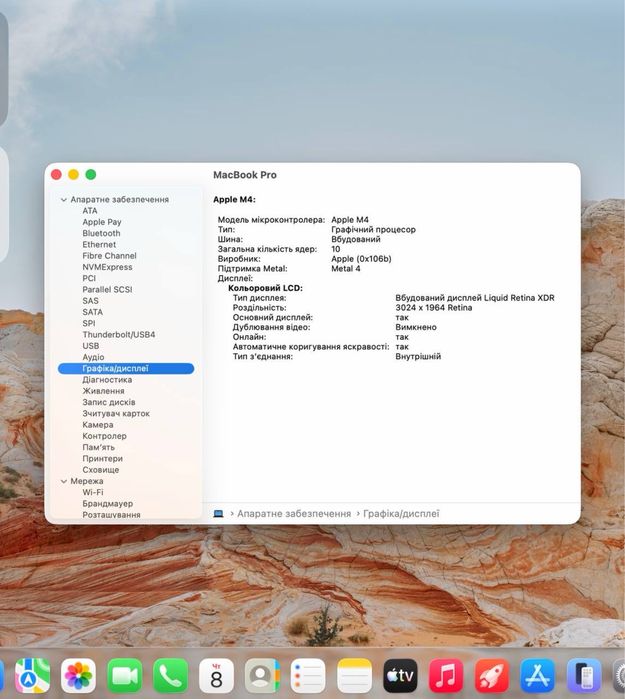Click the Внутрішній connection type value
Screen dimensions: 625x699
pos(418,357)
